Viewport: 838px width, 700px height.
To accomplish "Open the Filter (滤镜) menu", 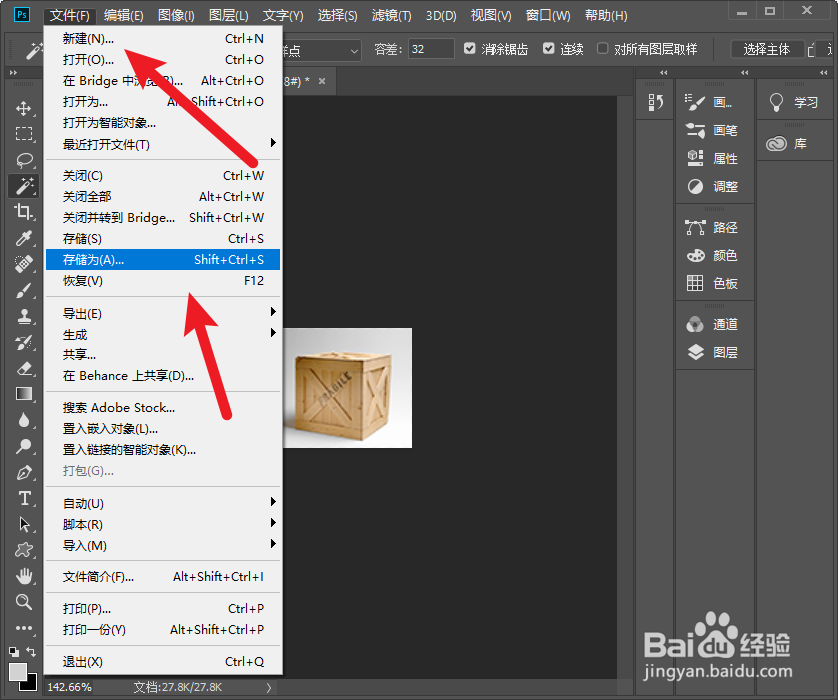I will [391, 15].
